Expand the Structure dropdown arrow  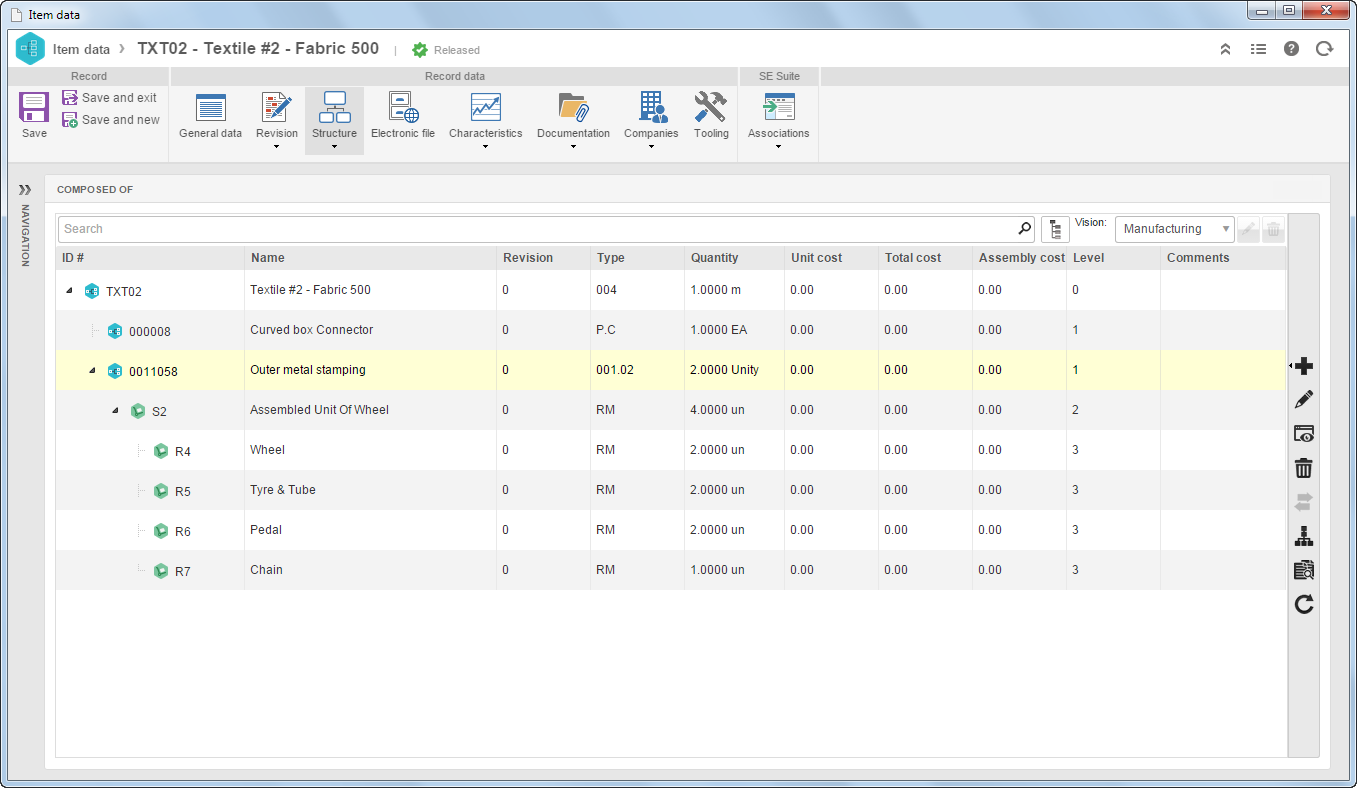click(334, 147)
